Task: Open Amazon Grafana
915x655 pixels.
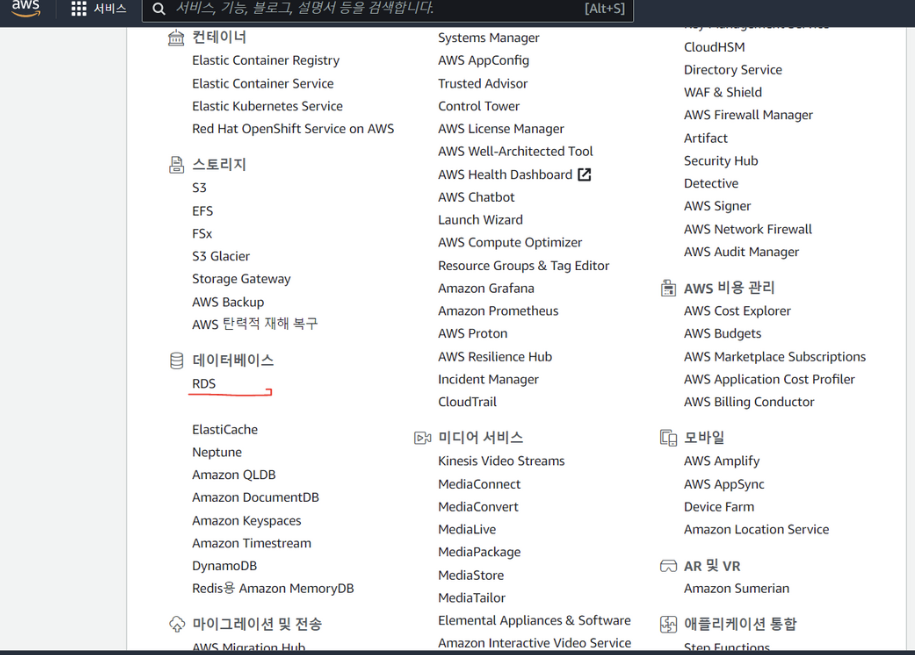Action: point(486,288)
